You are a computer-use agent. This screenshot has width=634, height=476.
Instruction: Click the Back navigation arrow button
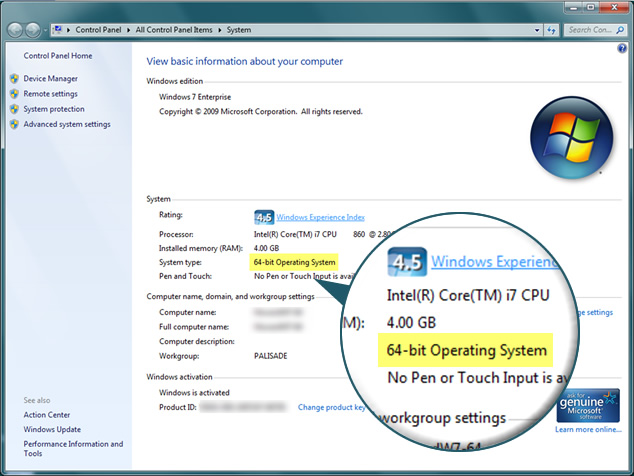tap(15, 30)
